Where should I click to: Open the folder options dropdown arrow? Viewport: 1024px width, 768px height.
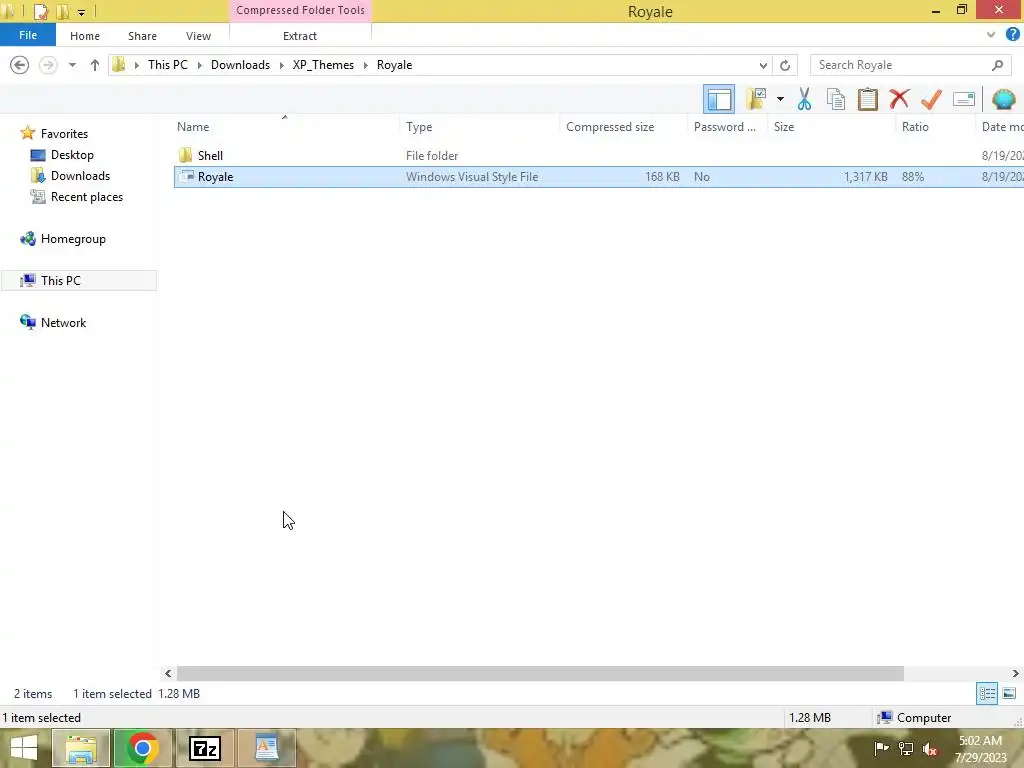point(780,99)
